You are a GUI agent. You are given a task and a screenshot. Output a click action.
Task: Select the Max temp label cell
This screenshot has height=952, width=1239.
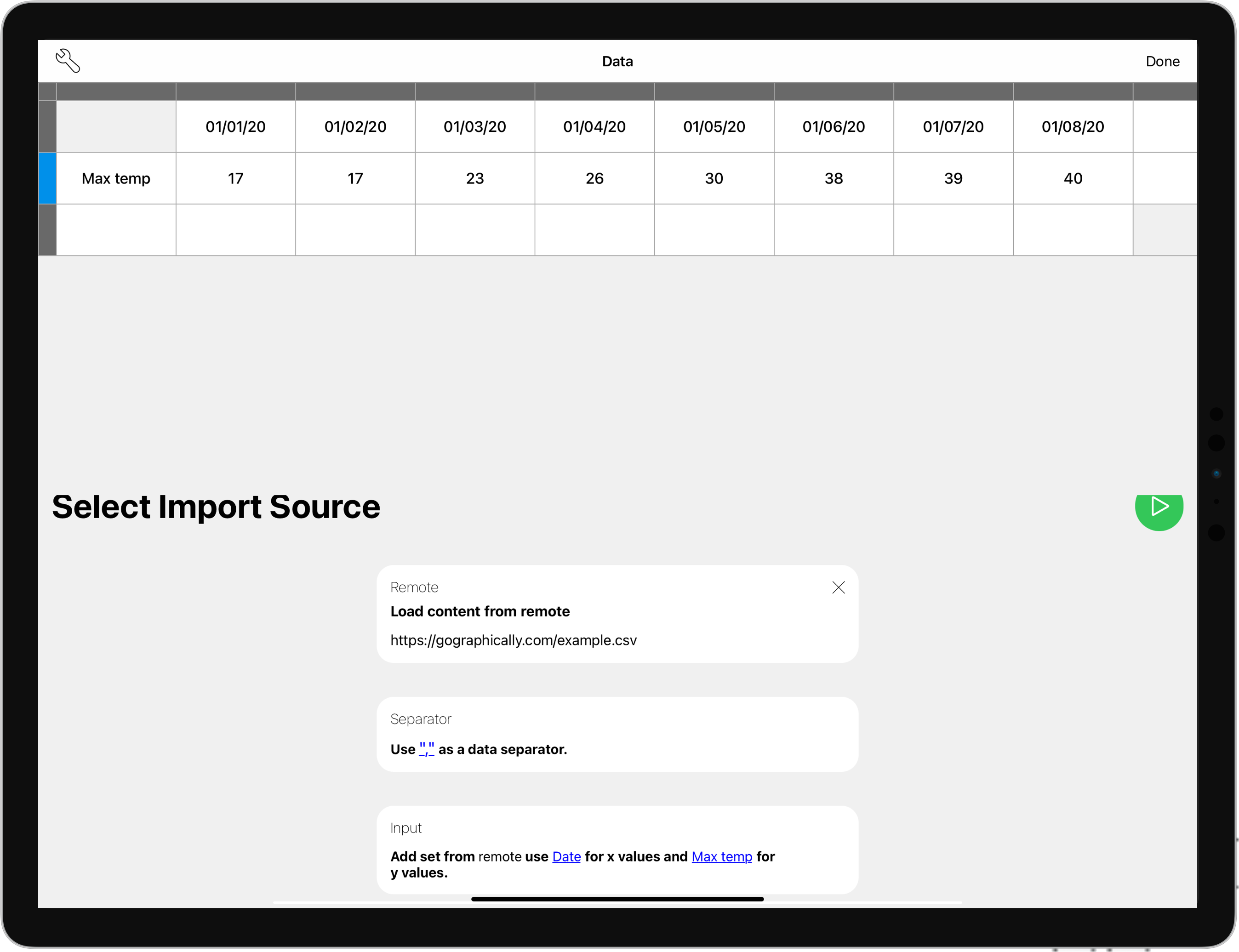tap(116, 178)
